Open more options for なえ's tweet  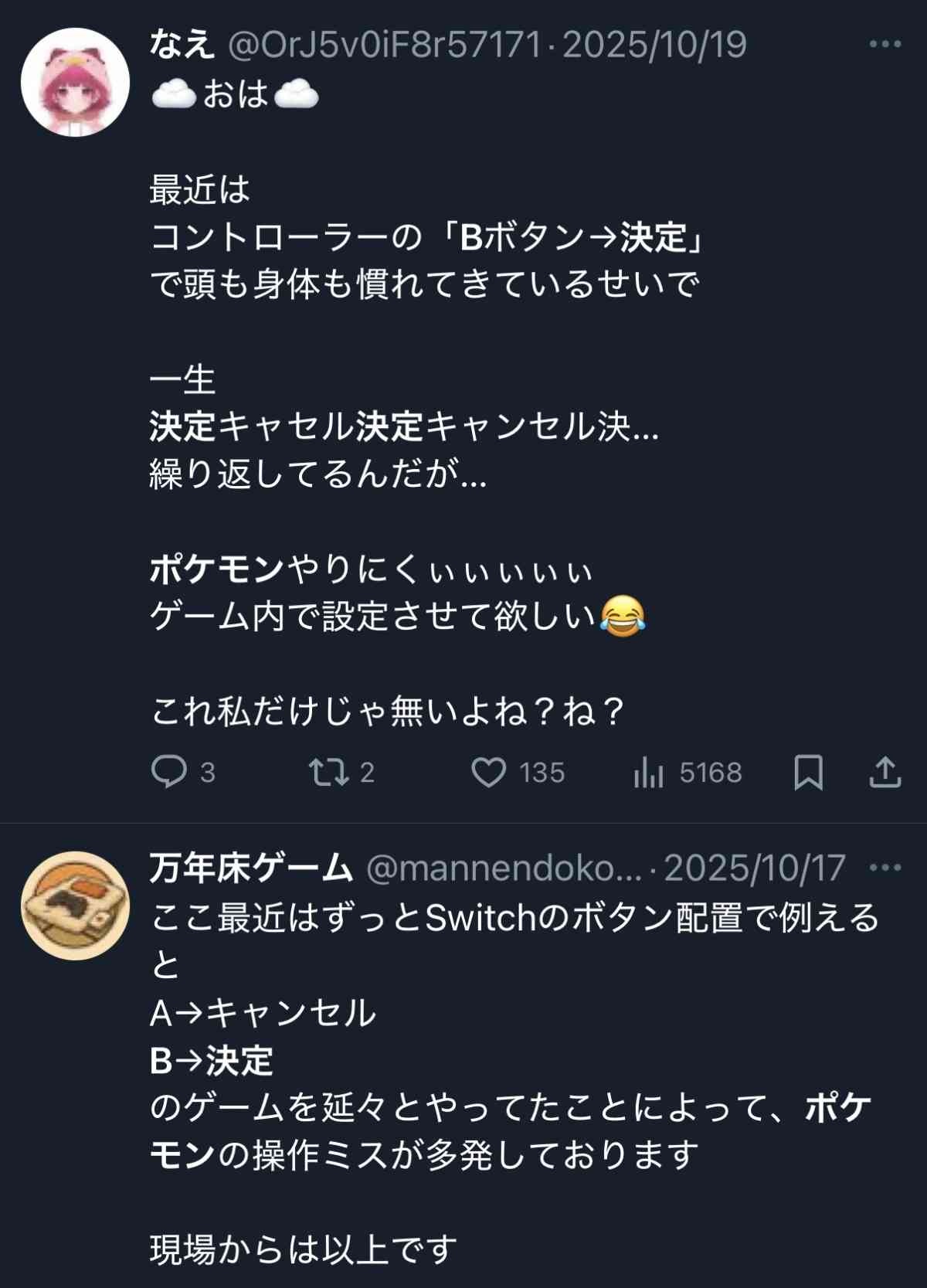pos(885,44)
